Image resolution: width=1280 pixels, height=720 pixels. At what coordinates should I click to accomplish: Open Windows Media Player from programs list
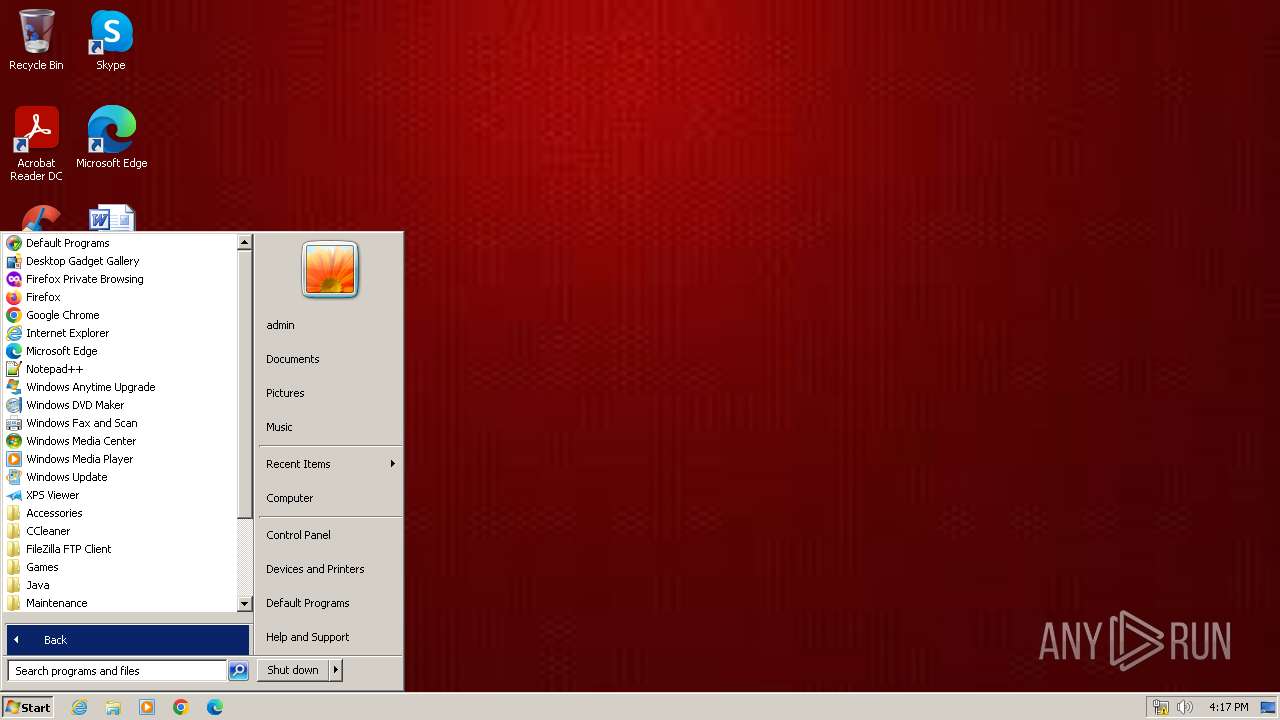[79, 459]
